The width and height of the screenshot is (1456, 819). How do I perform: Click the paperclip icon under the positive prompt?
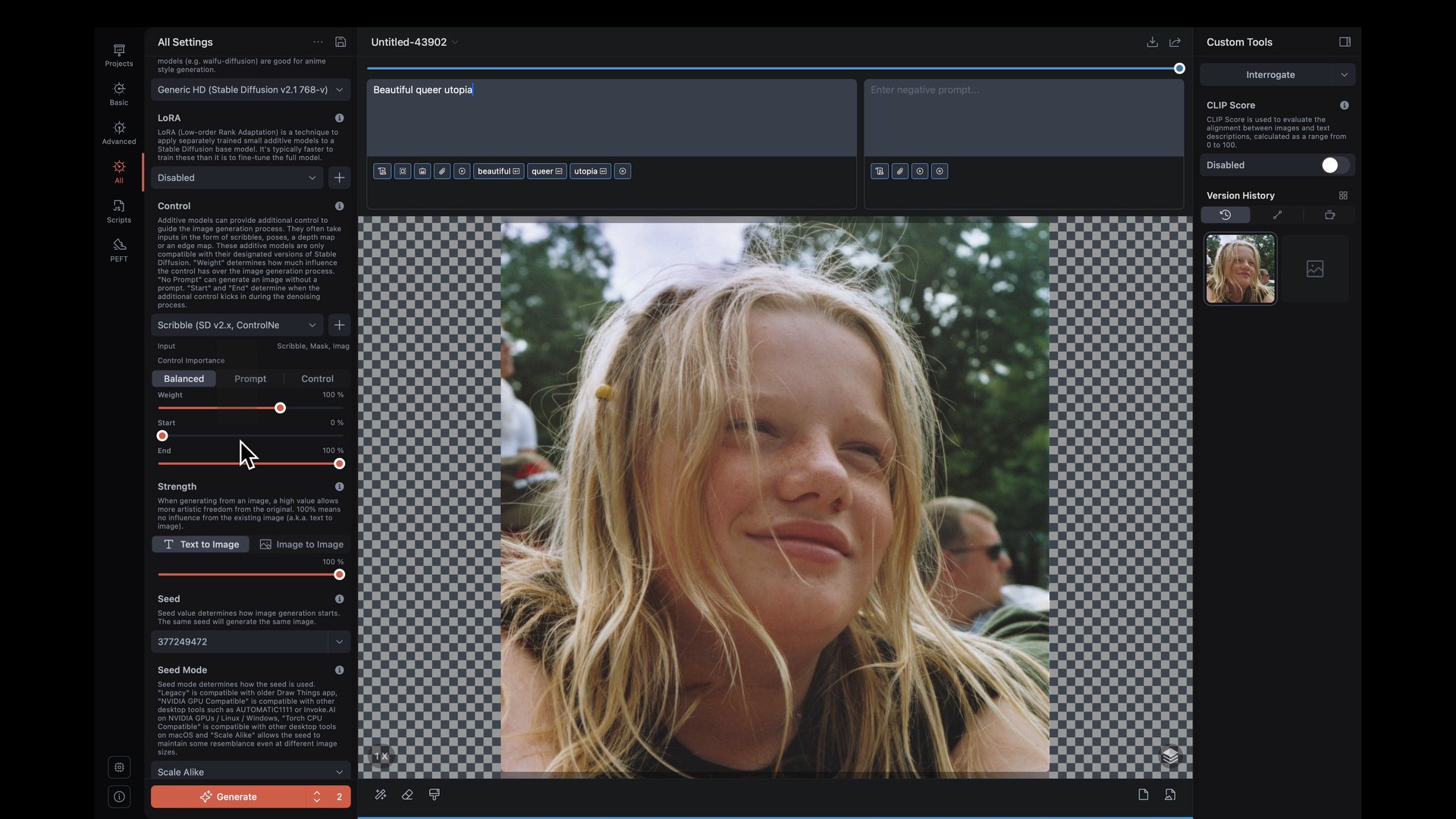pos(442,171)
